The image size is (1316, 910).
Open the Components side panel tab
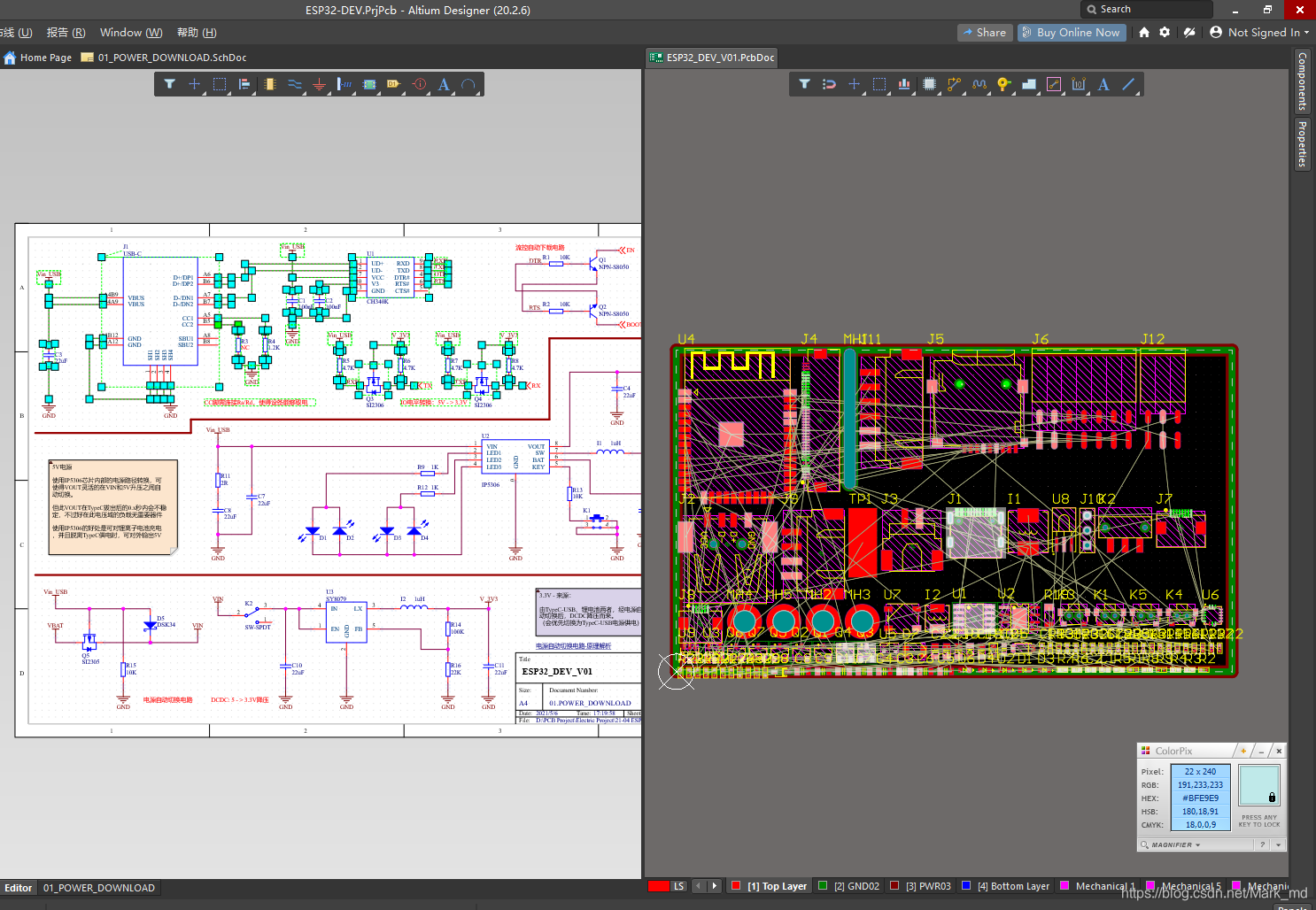[1302, 81]
